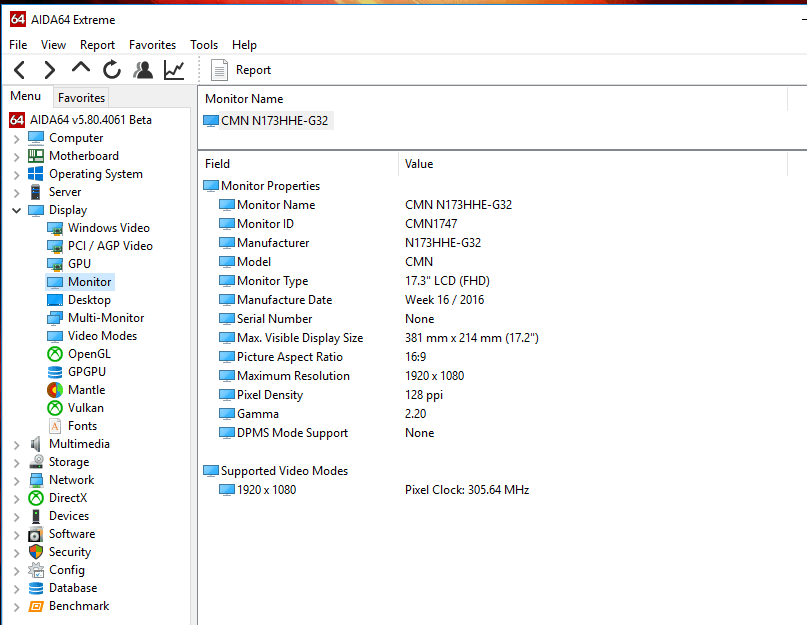Click the Benchmark icon in tree

(36, 606)
